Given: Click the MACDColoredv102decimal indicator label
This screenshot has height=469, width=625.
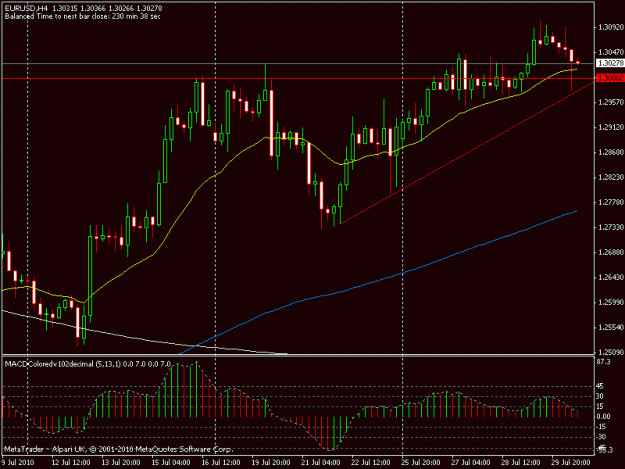Looking at the screenshot, I should click(49, 364).
